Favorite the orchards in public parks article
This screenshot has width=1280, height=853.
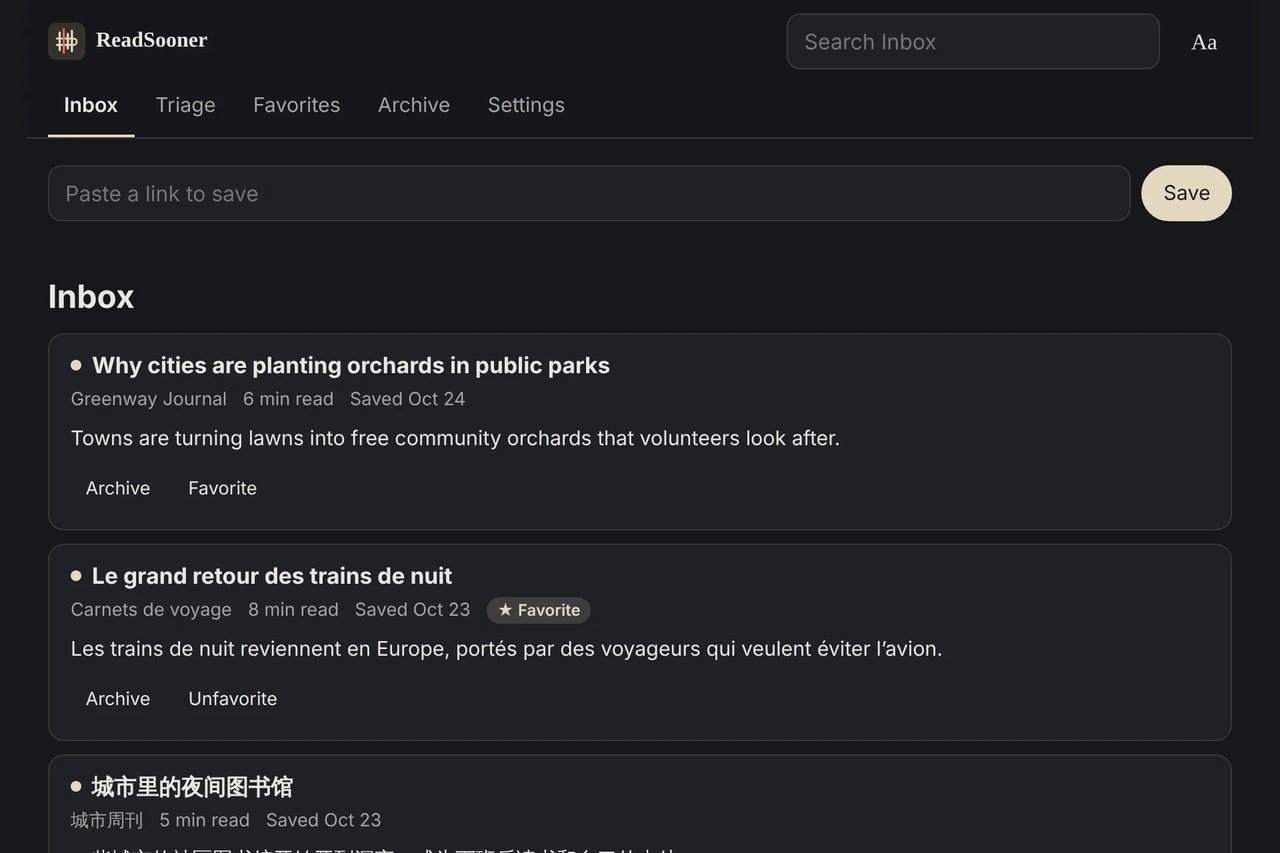223,488
